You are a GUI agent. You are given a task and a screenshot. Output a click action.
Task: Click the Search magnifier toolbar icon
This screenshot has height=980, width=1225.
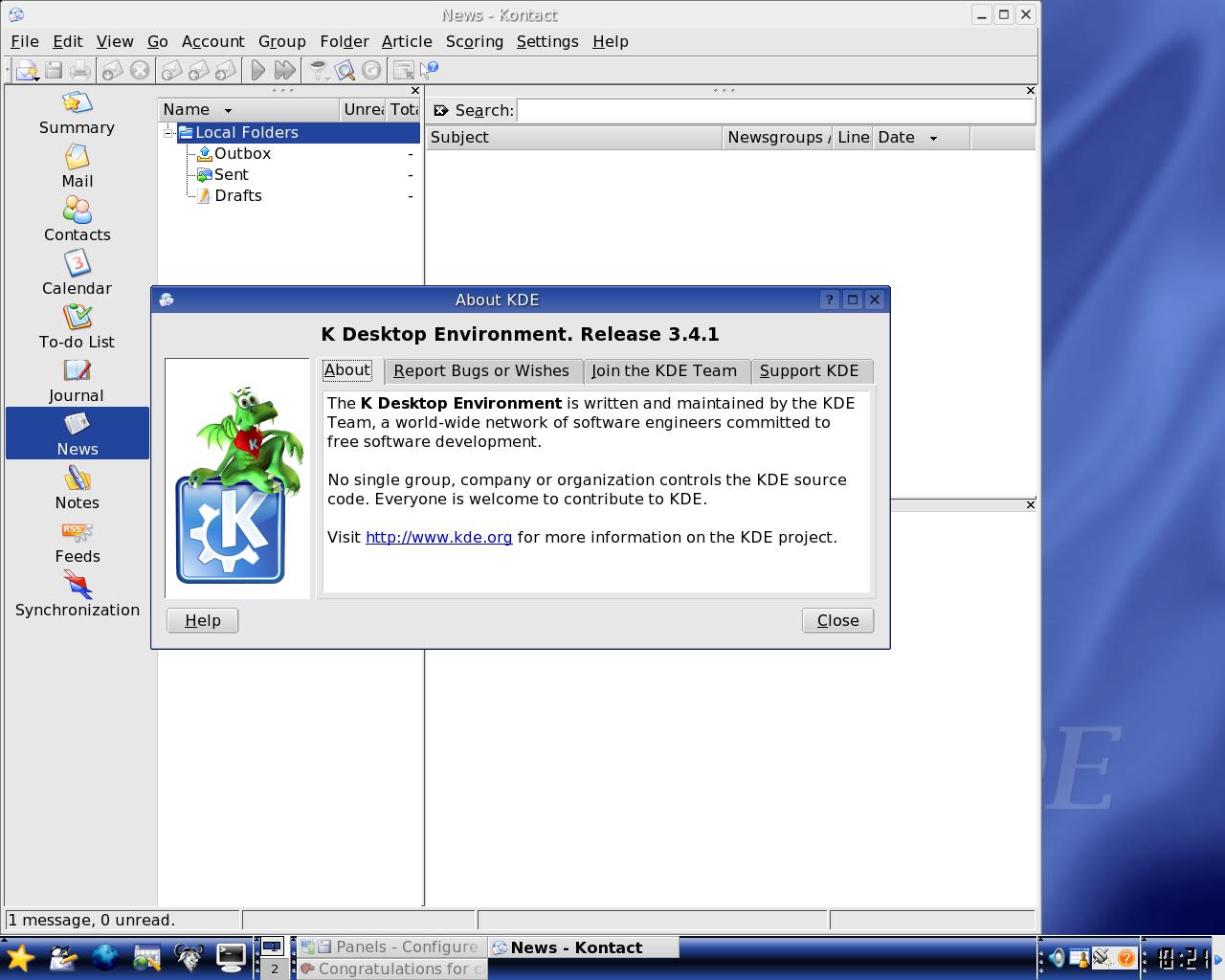[x=345, y=70]
